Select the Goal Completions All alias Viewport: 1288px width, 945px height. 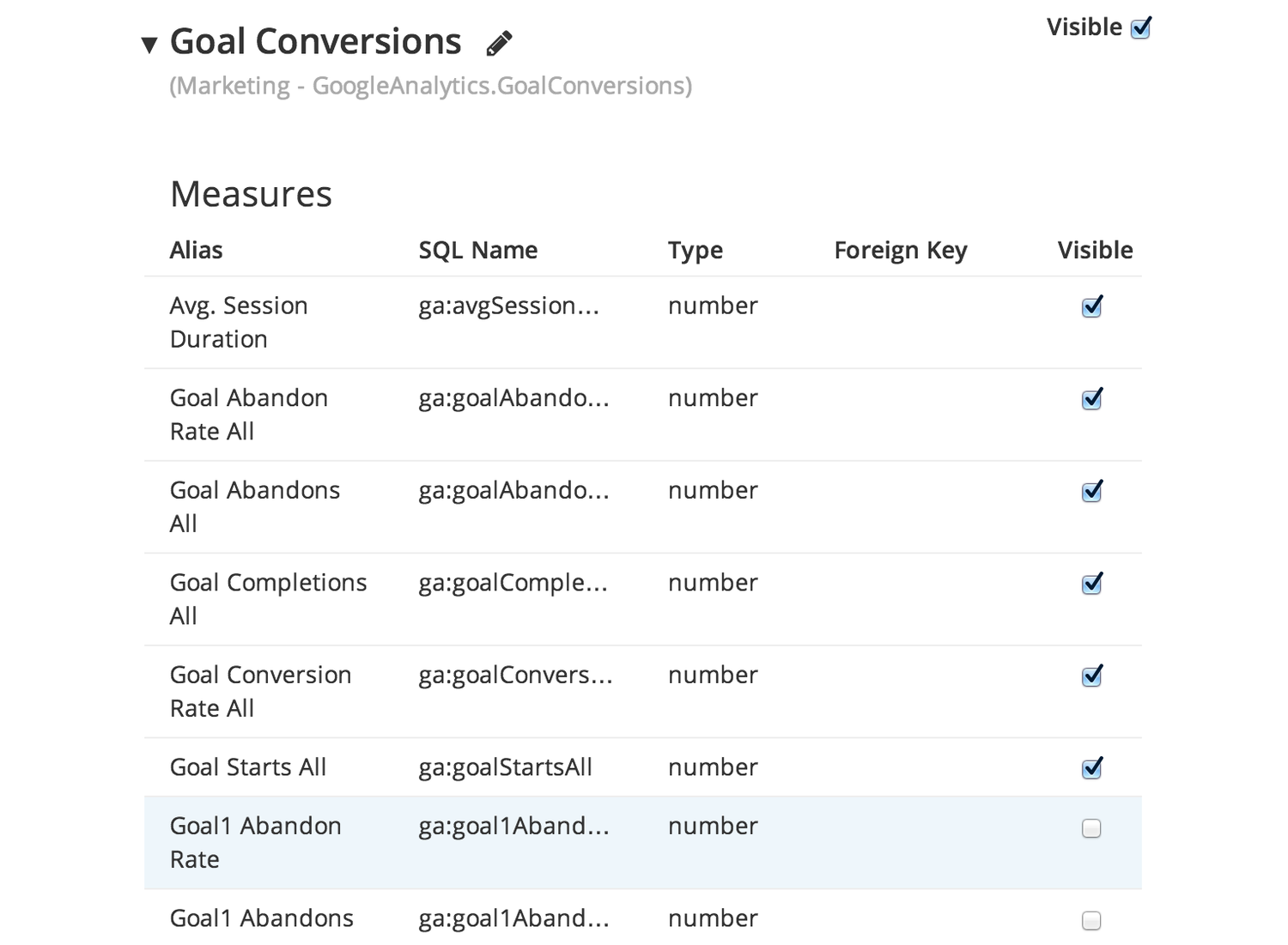269,599
